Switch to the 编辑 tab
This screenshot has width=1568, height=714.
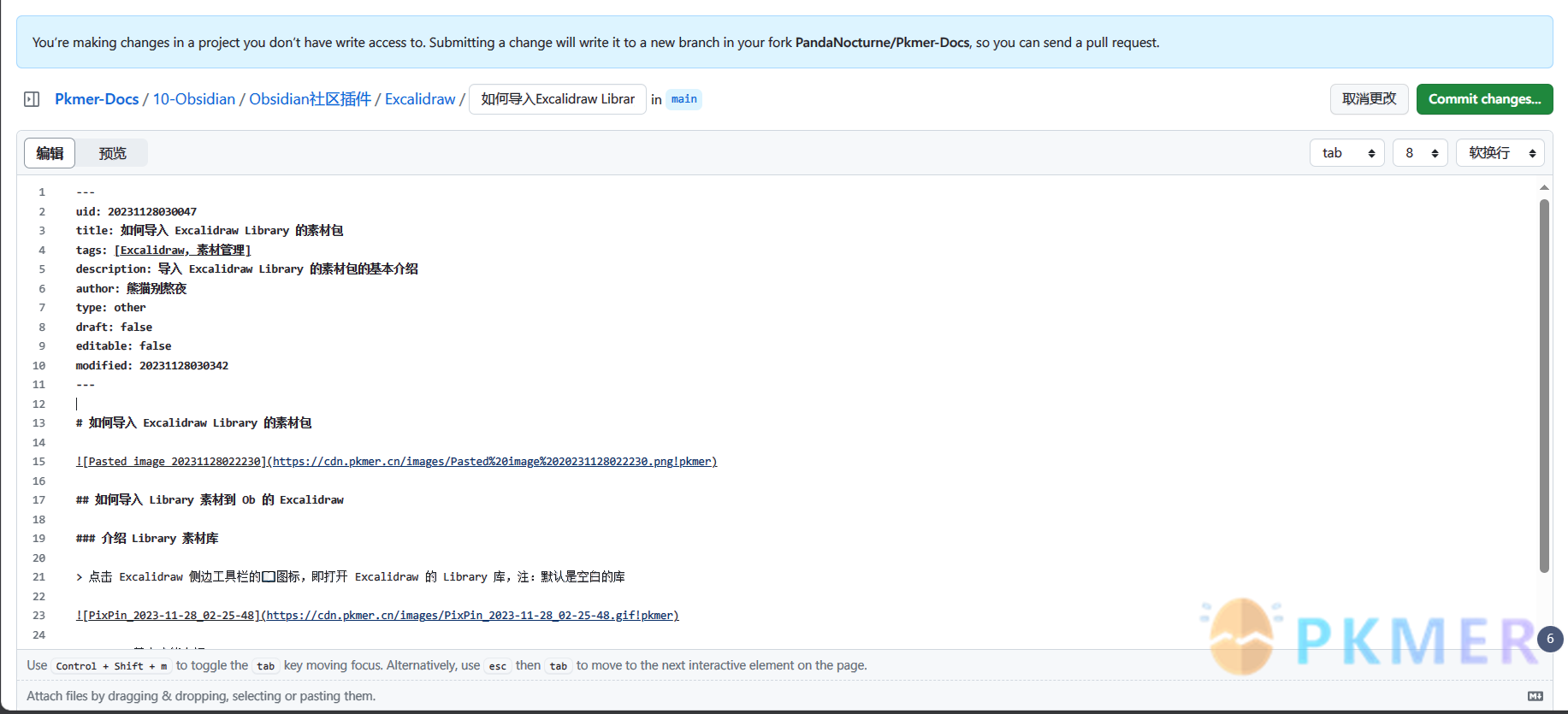[50, 153]
